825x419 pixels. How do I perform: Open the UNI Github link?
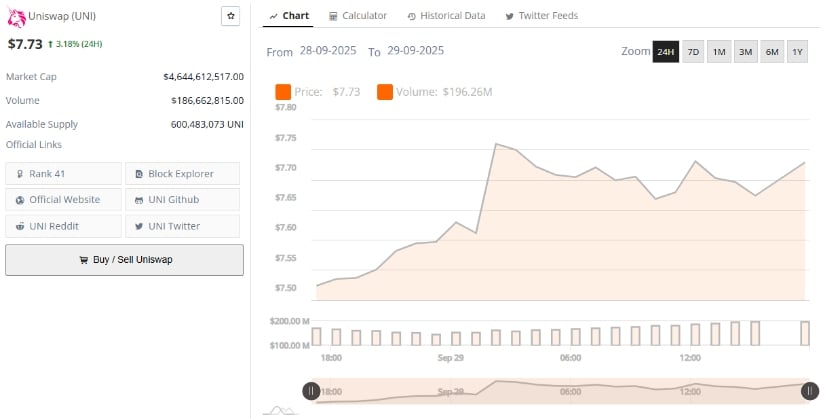click(183, 199)
